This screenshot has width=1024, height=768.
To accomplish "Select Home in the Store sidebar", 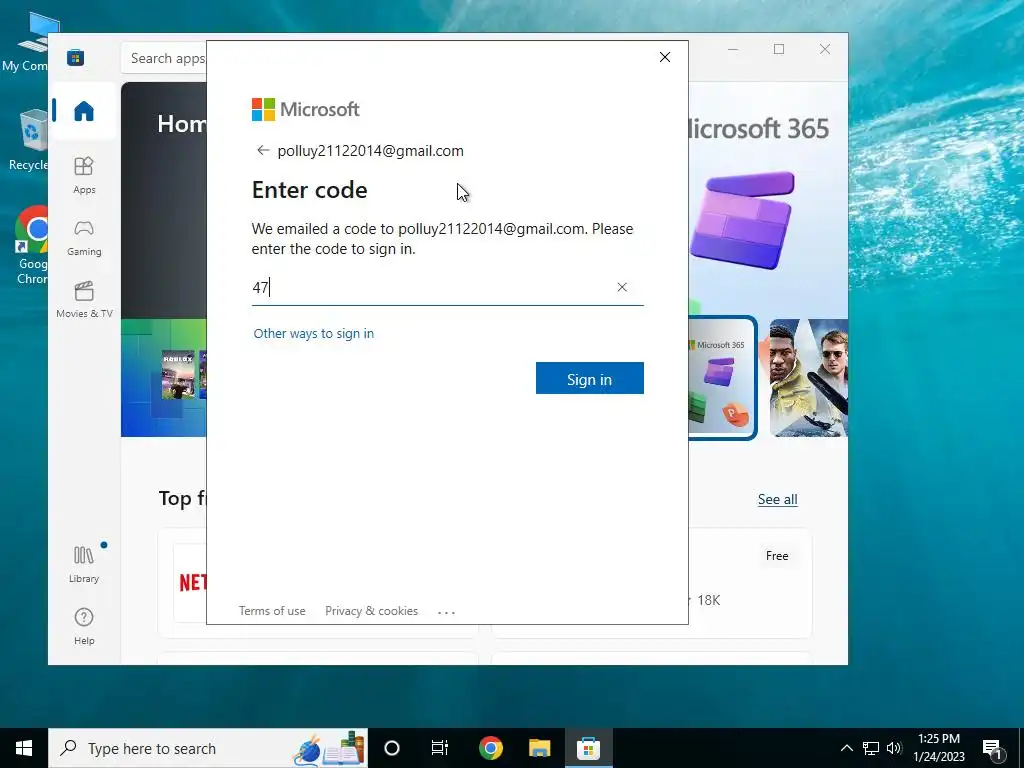I will coord(84,110).
